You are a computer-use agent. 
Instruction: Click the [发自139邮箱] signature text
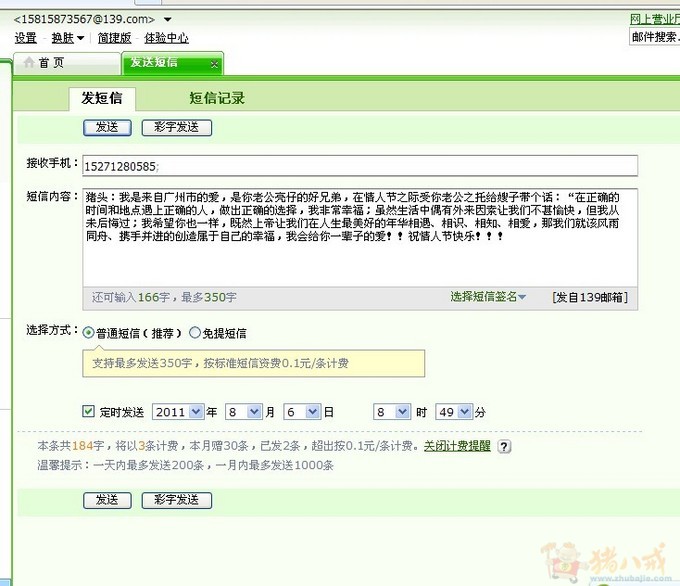coord(590,298)
